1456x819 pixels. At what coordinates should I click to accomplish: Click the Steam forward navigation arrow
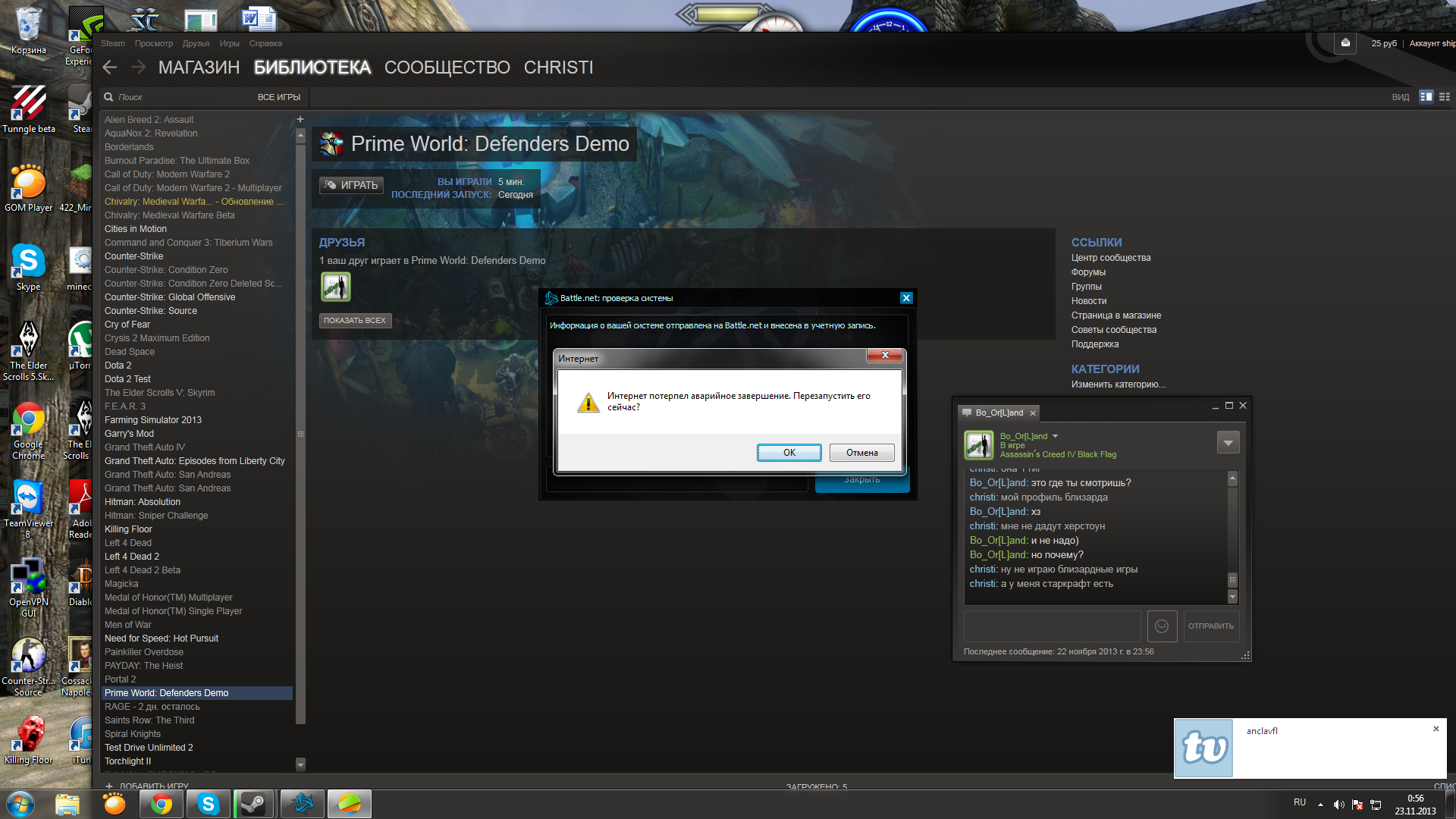pos(138,67)
